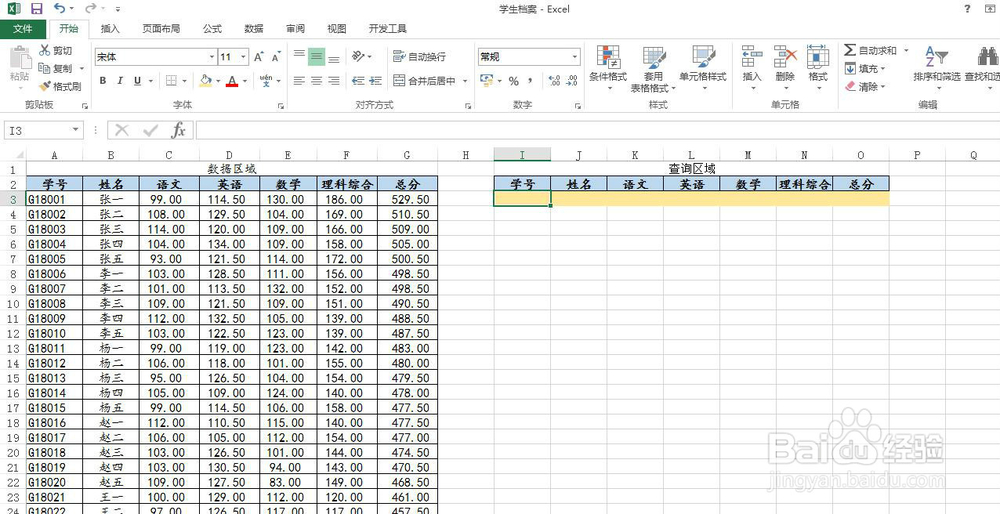
Task: Switch to the Formulas (公式) tab
Action: 212,29
